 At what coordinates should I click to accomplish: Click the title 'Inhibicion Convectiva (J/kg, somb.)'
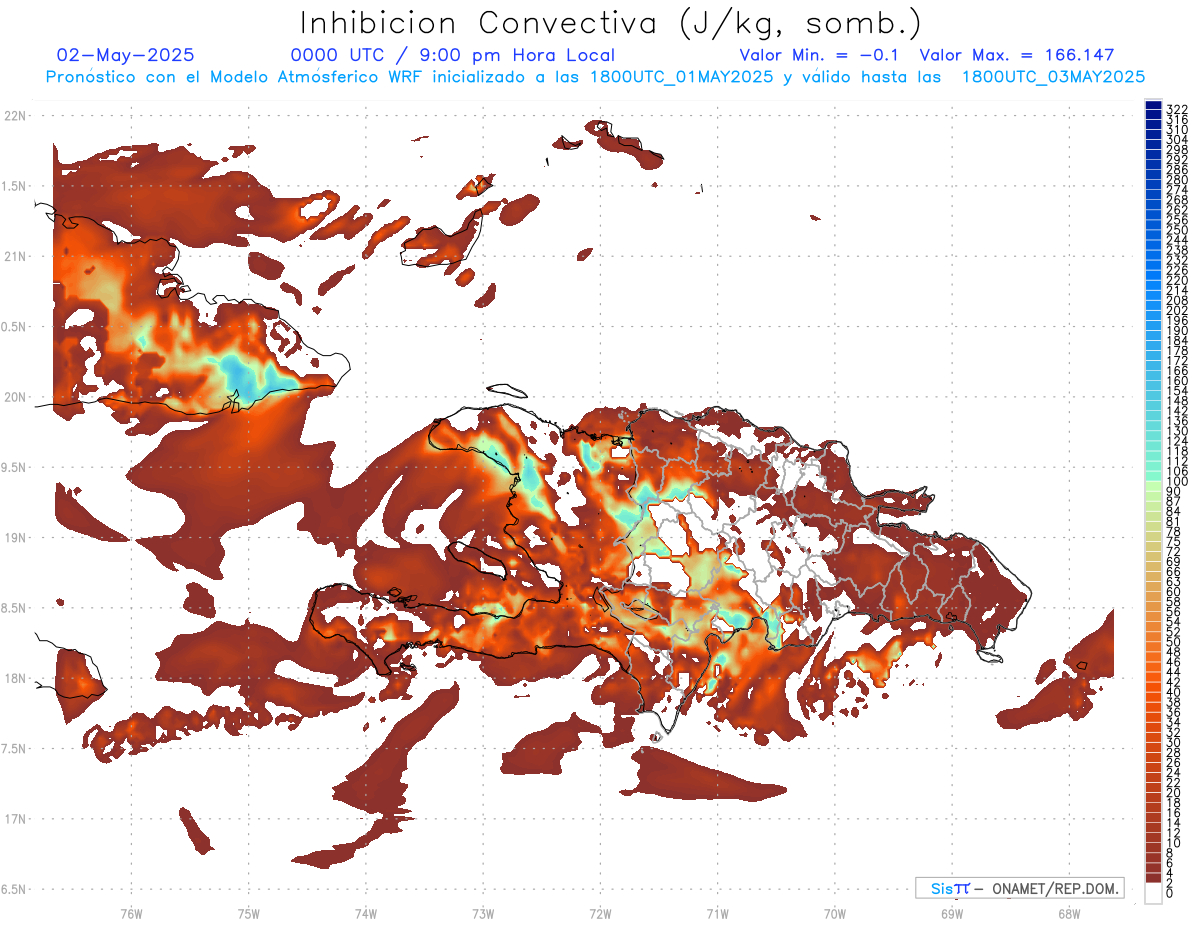[x=610, y=24]
